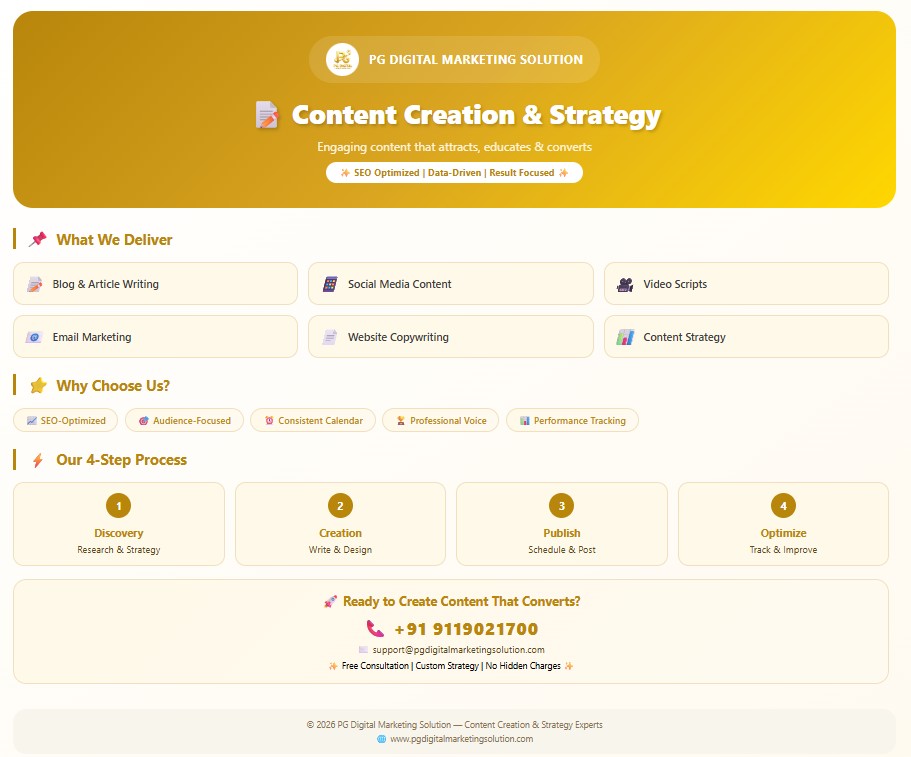Screen dimensions: 911x757
Task: Click the Write & Design subtitle
Action: [x=340, y=550]
